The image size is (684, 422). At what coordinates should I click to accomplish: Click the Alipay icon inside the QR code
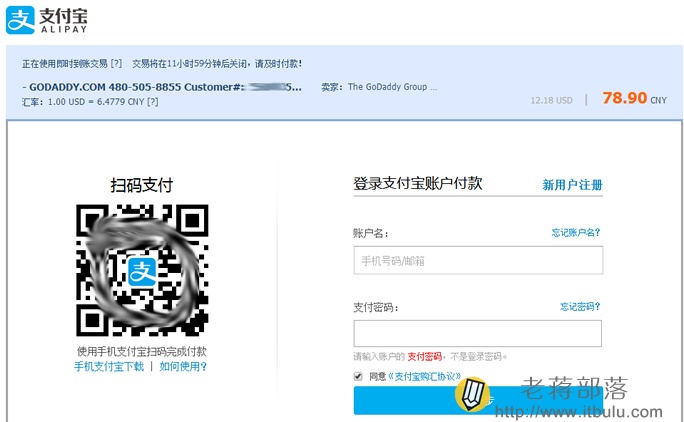point(142,271)
